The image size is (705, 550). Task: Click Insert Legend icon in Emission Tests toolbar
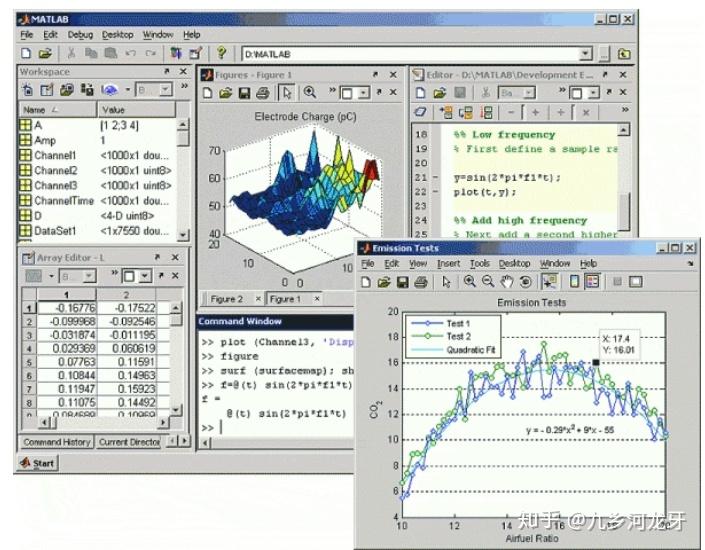(x=593, y=282)
